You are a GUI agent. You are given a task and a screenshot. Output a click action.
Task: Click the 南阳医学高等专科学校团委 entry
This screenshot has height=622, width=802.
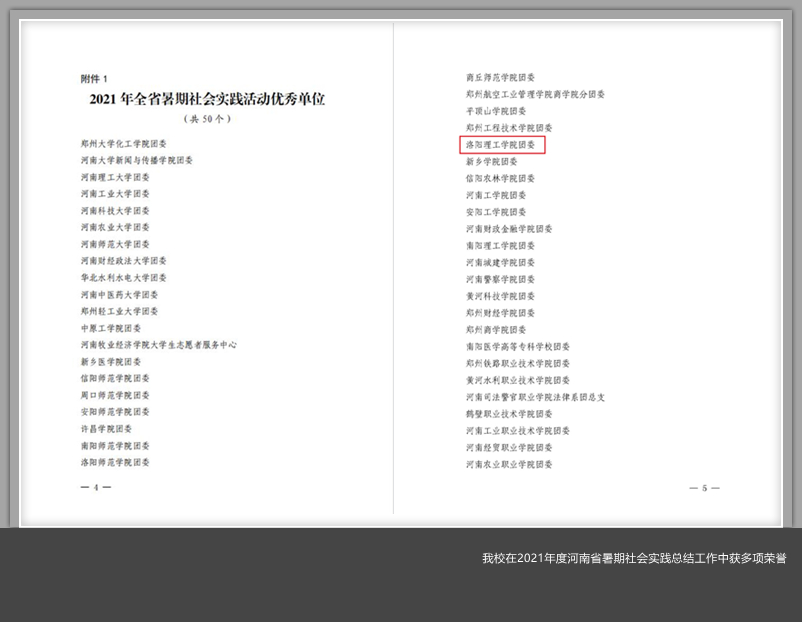pyautogui.click(x=514, y=347)
